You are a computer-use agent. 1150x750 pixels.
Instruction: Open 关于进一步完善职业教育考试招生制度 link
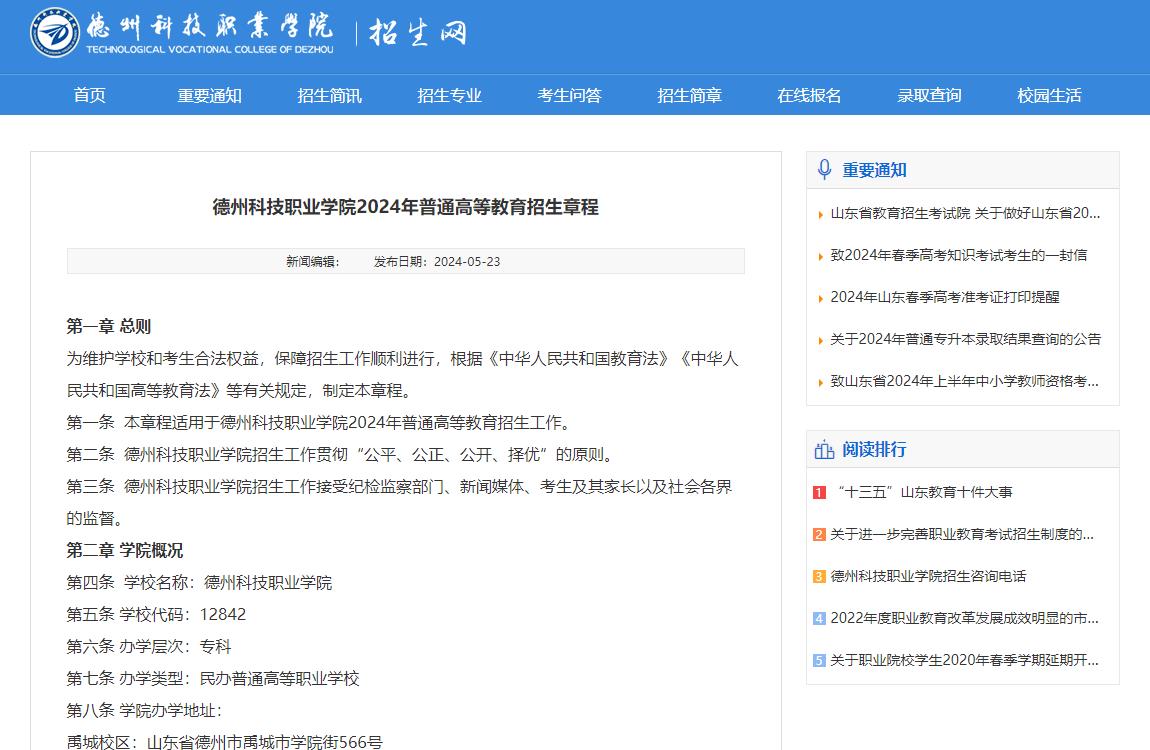click(962, 534)
